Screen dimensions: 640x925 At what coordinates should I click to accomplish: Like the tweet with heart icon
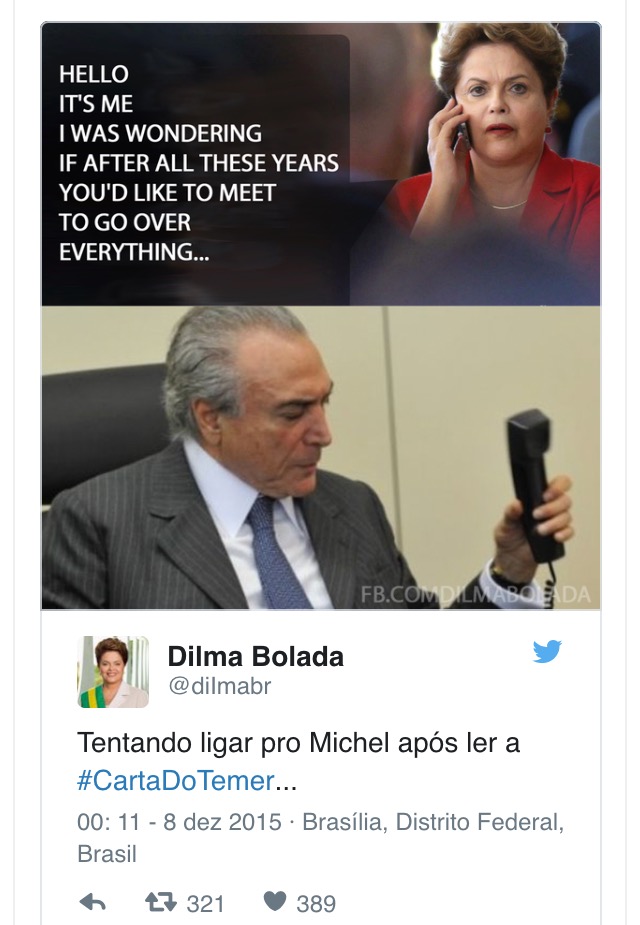274,901
